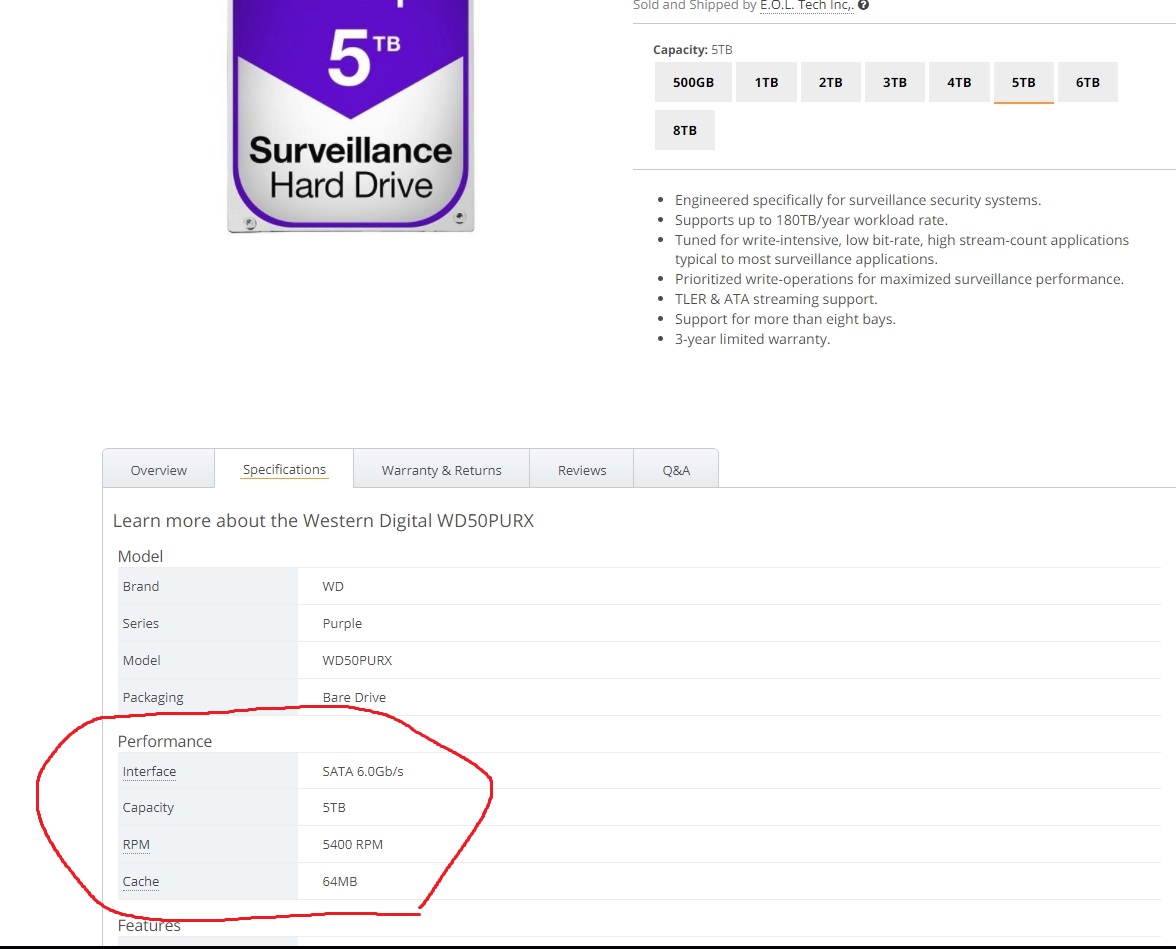Image resolution: width=1176 pixels, height=949 pixels.
Task: Pick the 3TB capacity option
Action: [x=894, y=83]
